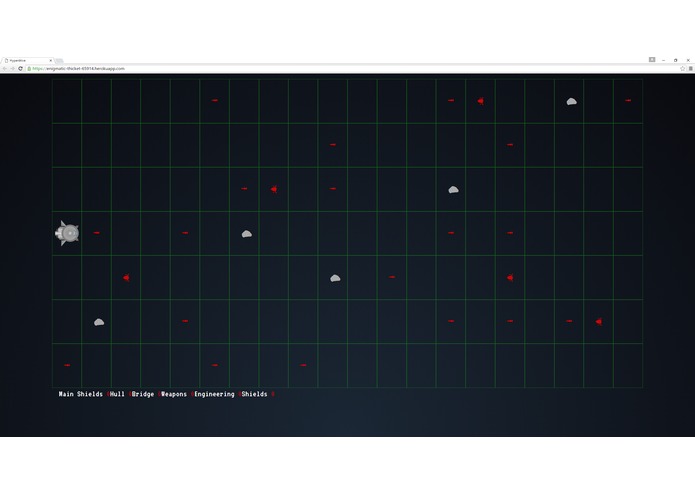Click the last Shields status label
The width and height of the screenshot is (695, 494).
coord(254,394)
